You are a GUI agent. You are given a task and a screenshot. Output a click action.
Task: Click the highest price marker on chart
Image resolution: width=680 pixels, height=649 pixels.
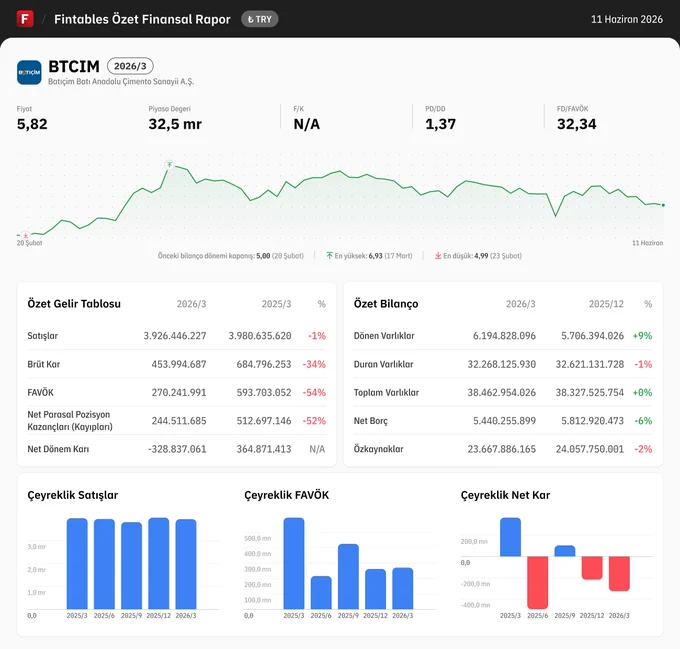pos(170,165)
